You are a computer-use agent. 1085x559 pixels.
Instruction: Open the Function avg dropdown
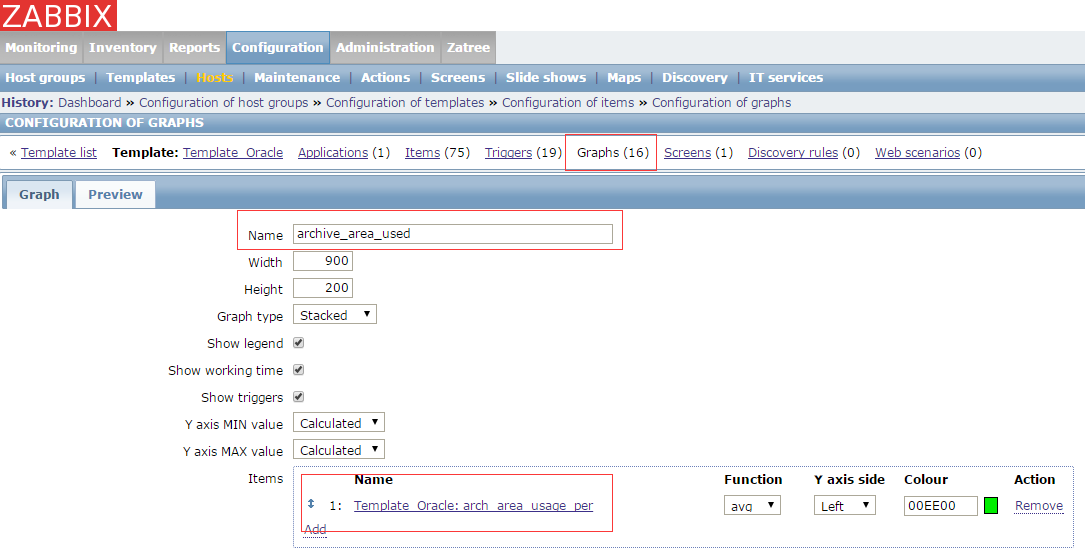[753, 506]
